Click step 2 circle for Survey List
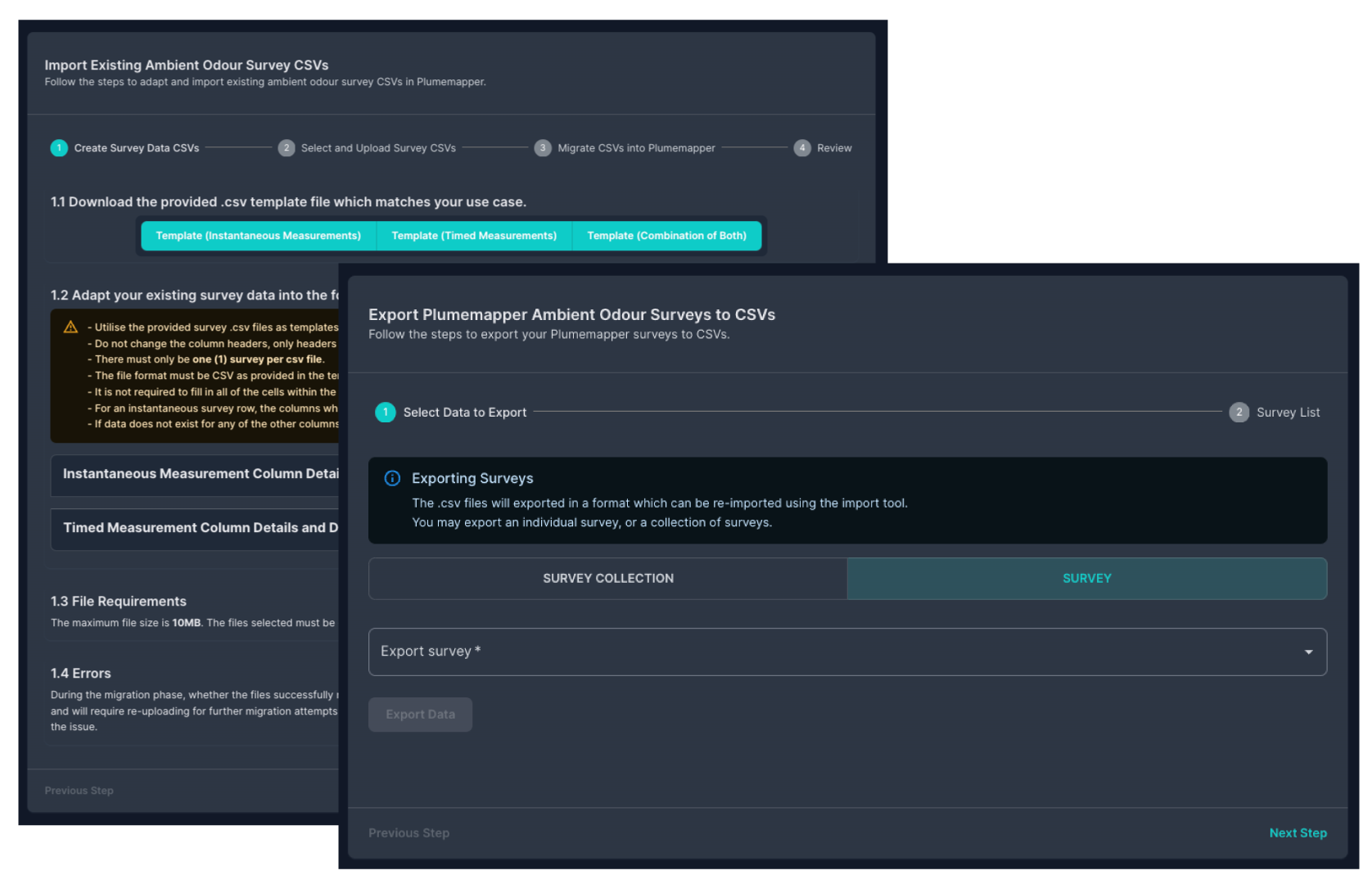This screenshot has height=884, width=1372. click(1239, 413)
